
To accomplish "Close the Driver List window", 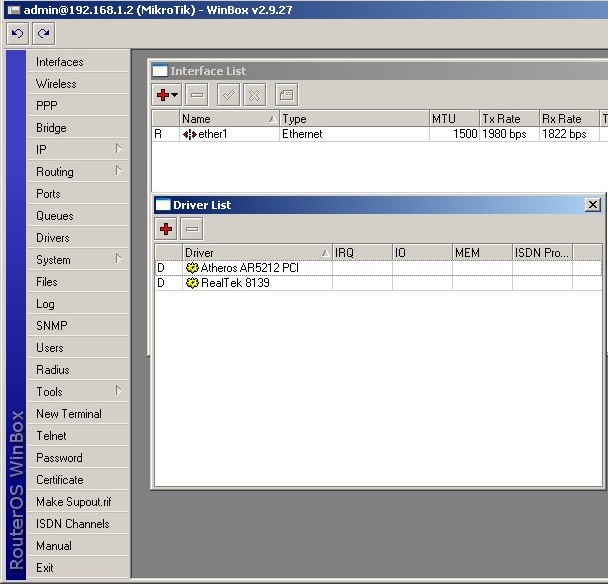I will coord(593,205).
